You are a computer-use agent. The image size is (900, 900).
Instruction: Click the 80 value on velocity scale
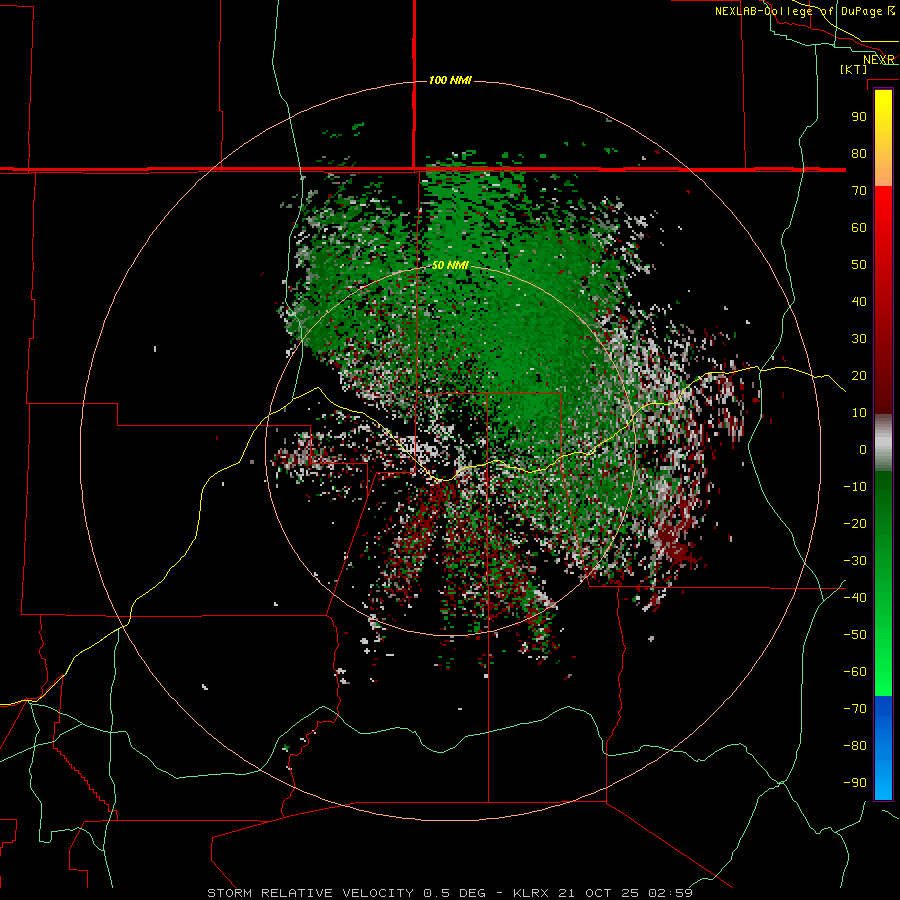tap(859, 153)
